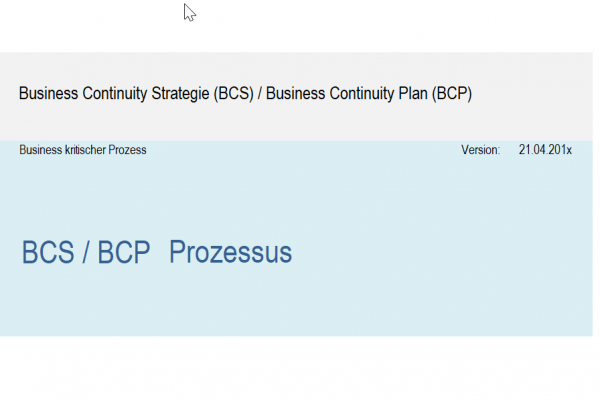Click "BCS" in the large blue heading
The height and width of the screenshot is (400, 600).
(x=47, y=253)
